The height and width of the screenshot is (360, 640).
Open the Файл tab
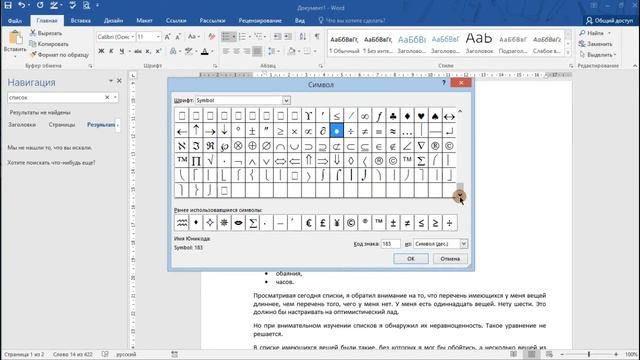point(15,20)
